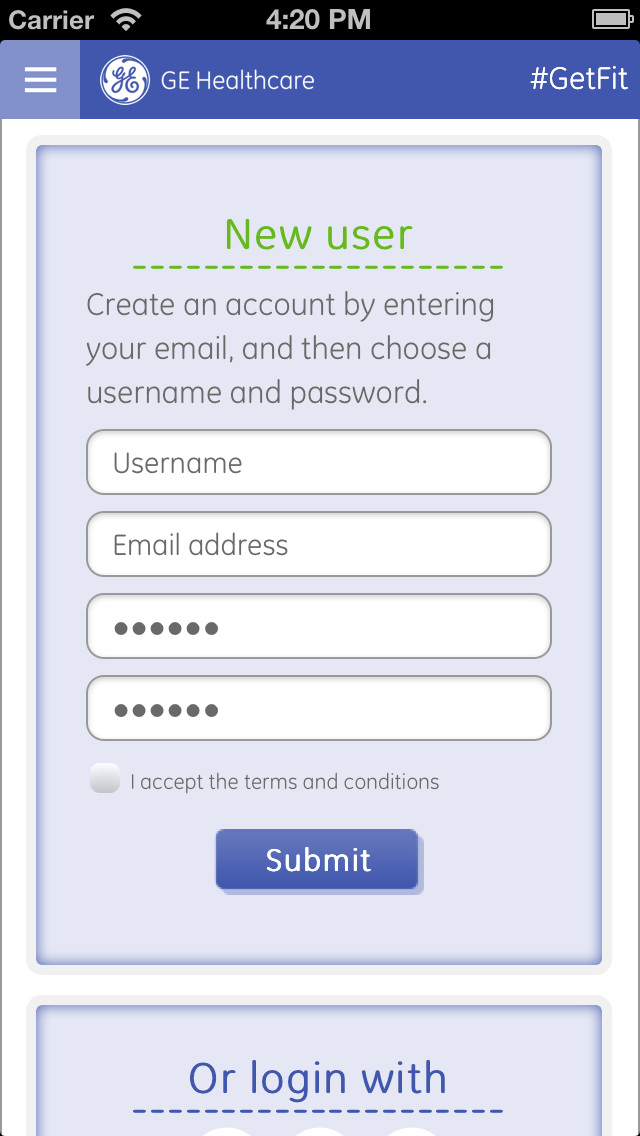Image resolution: width=640 pixels, height=1136 pixels.
Task: Tap the middle social login circle
Action: click(x=320, y=1132)
